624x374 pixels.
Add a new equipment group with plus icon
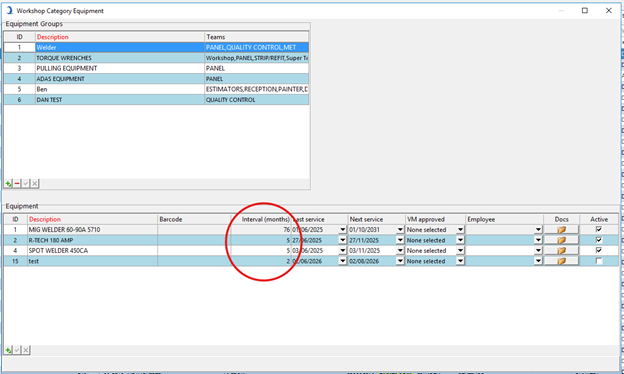click(x=8, y=183)
